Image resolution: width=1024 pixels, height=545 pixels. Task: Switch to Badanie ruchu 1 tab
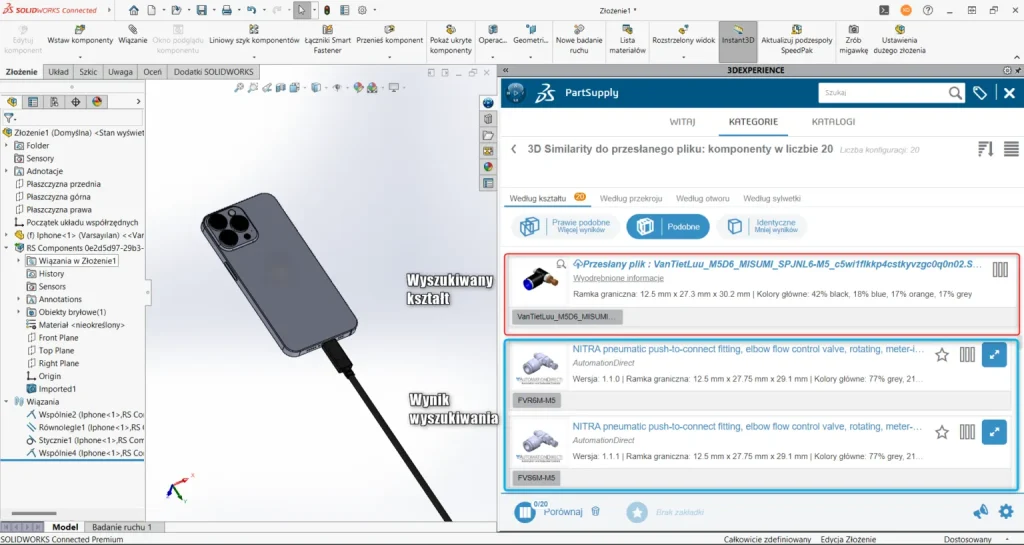(121, 527)
